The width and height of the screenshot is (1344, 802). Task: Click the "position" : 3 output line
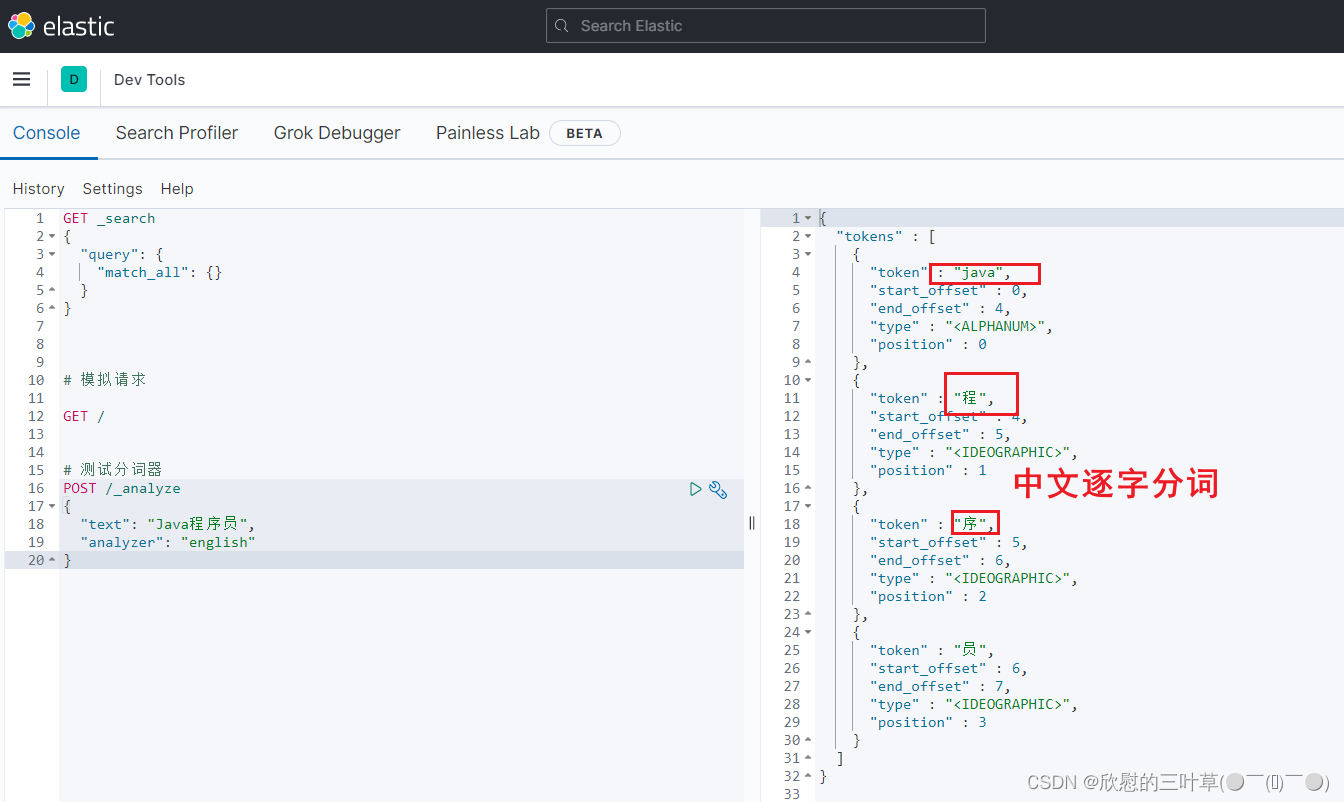pyautogui.click(x=928, y=722)
